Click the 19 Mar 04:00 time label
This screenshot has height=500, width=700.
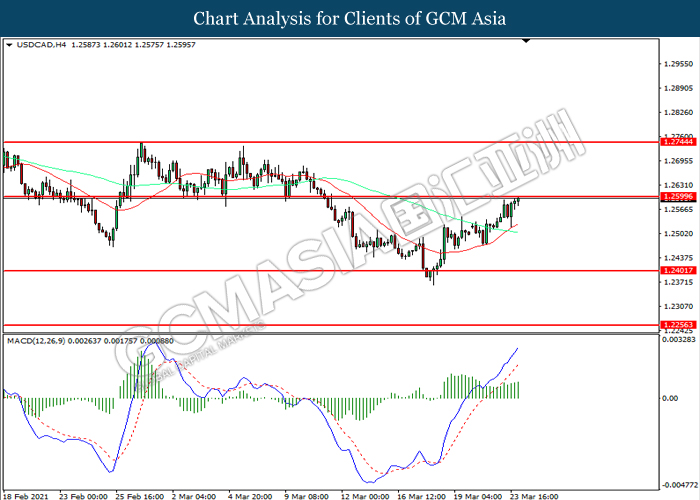point(477,496)
